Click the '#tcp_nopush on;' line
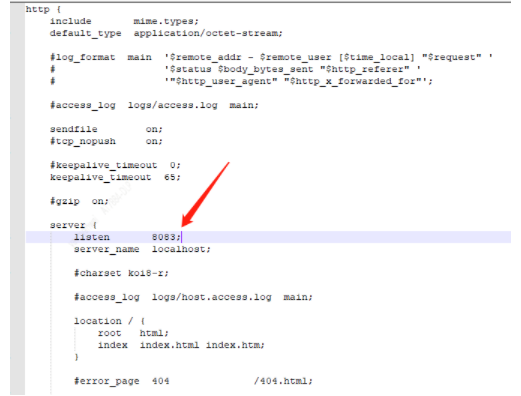This screenshot has height=396, width=521. 106,141
